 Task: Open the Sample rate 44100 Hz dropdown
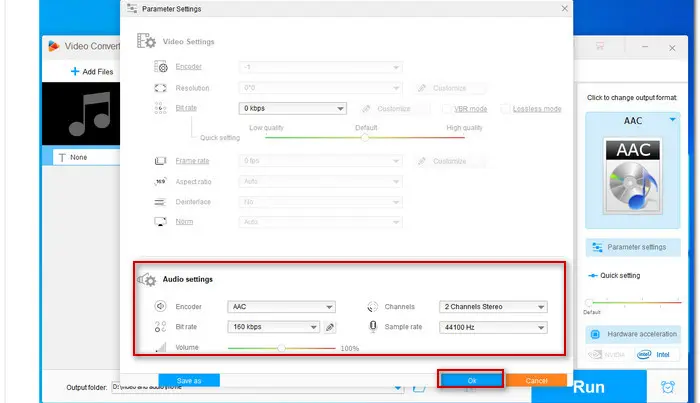[493, 327]
